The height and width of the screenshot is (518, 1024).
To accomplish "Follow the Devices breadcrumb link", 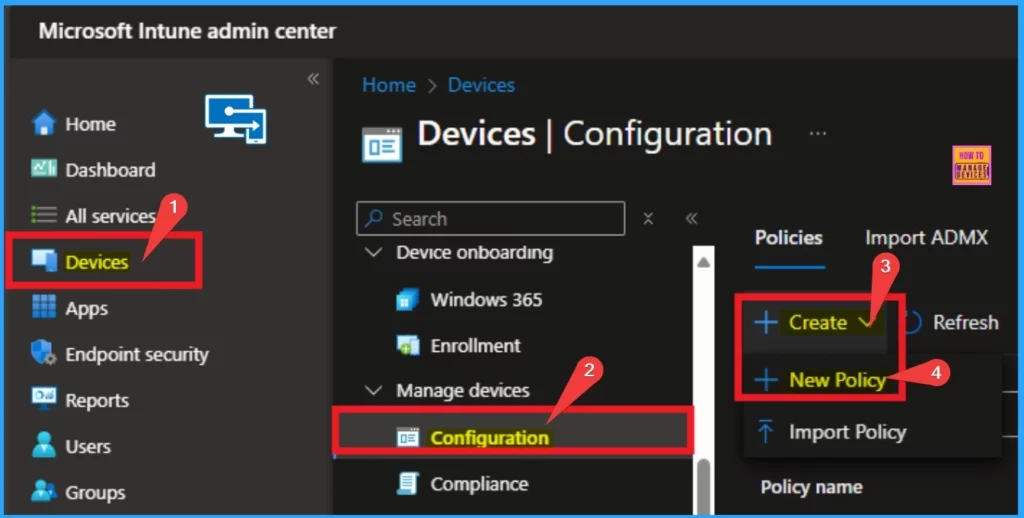I will (481, 85).
